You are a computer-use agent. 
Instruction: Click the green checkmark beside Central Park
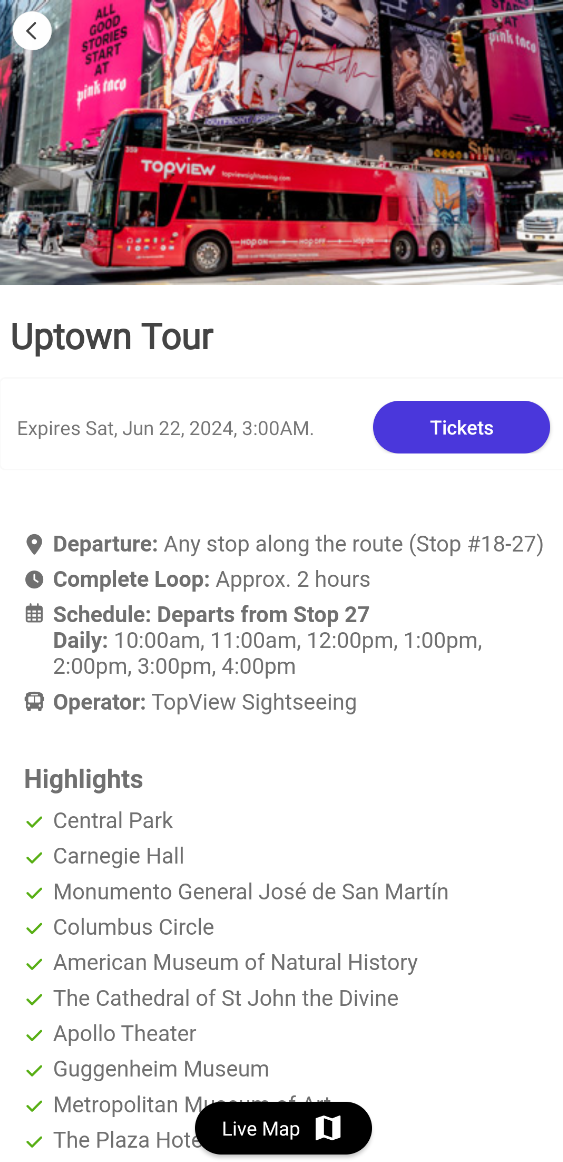pyautogui.click(x=34, y=822)
